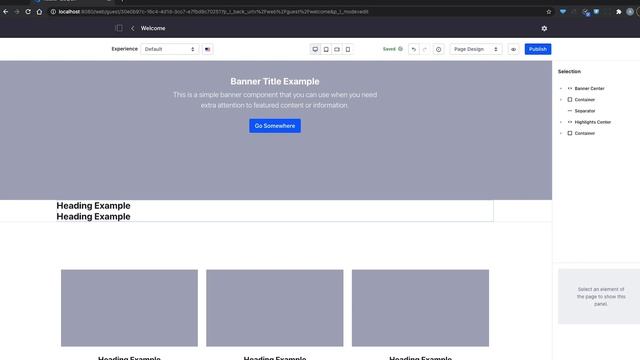Click the browser address bar URL
The height and width of the screenshot is (360, 640).
pyautogui.click(x=213, y=12)
